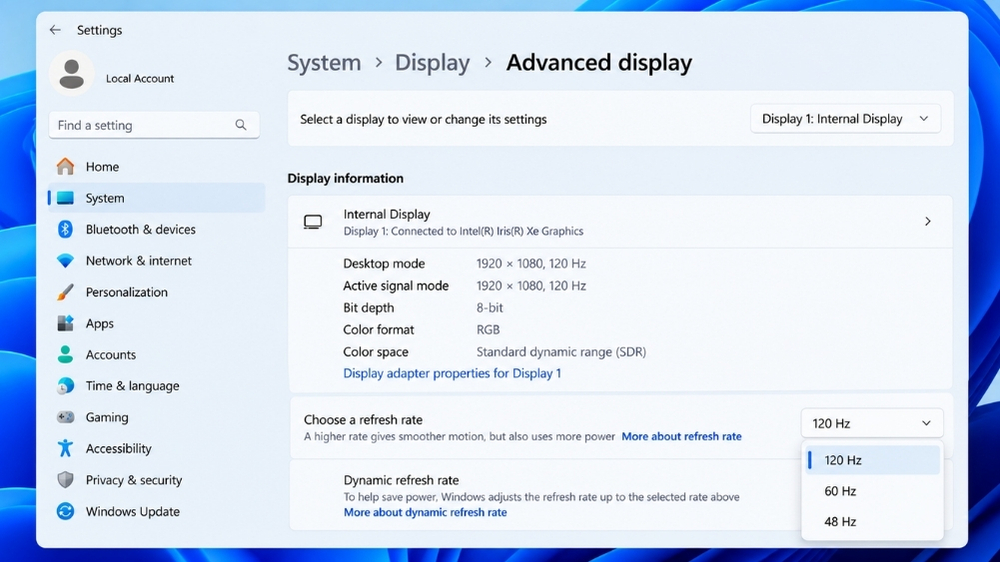Expand the Internal Display row chevron
1000x562 pixels.
click(x=928, y=221)
